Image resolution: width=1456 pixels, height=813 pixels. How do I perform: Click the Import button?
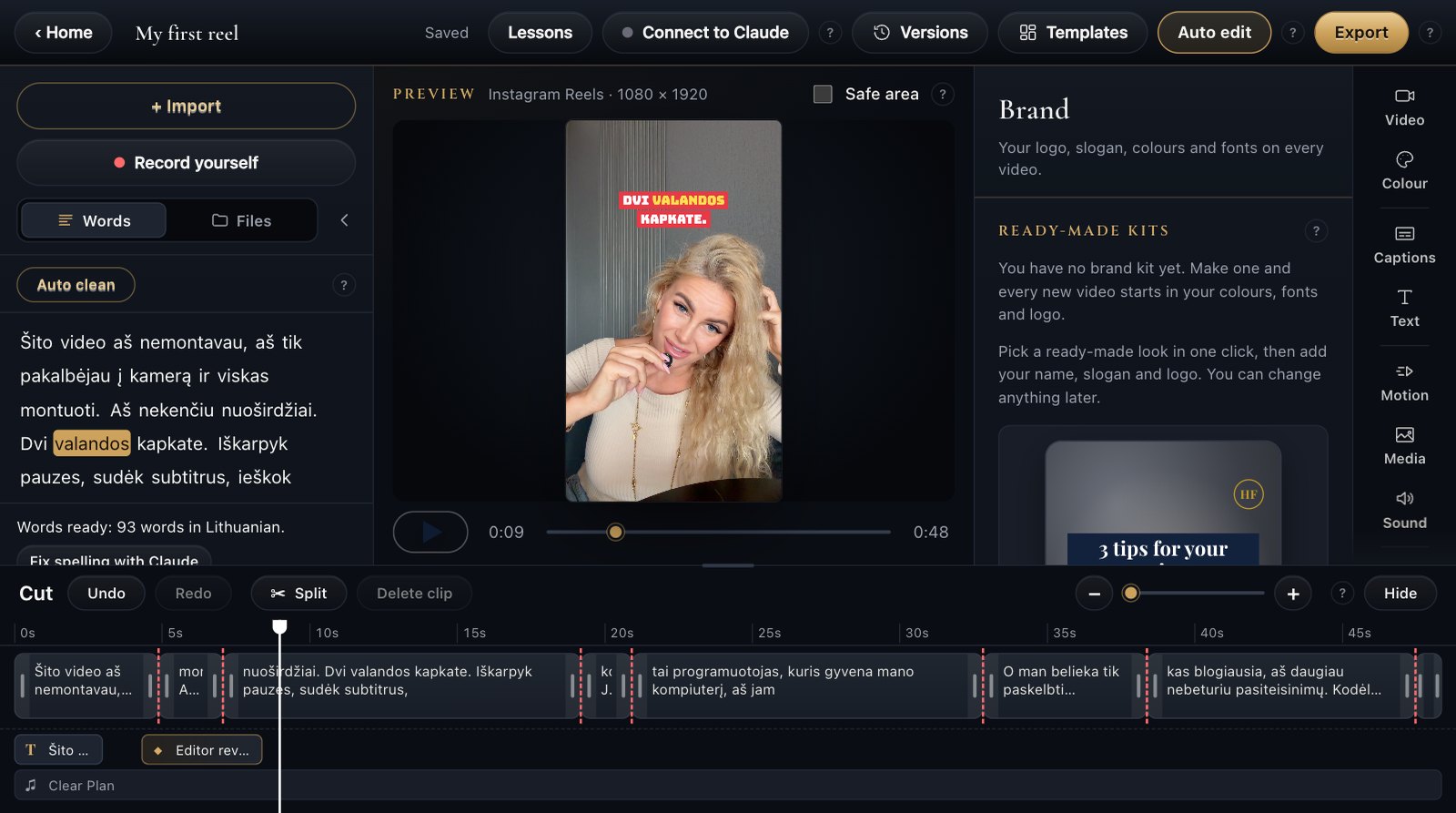[186, 107]
